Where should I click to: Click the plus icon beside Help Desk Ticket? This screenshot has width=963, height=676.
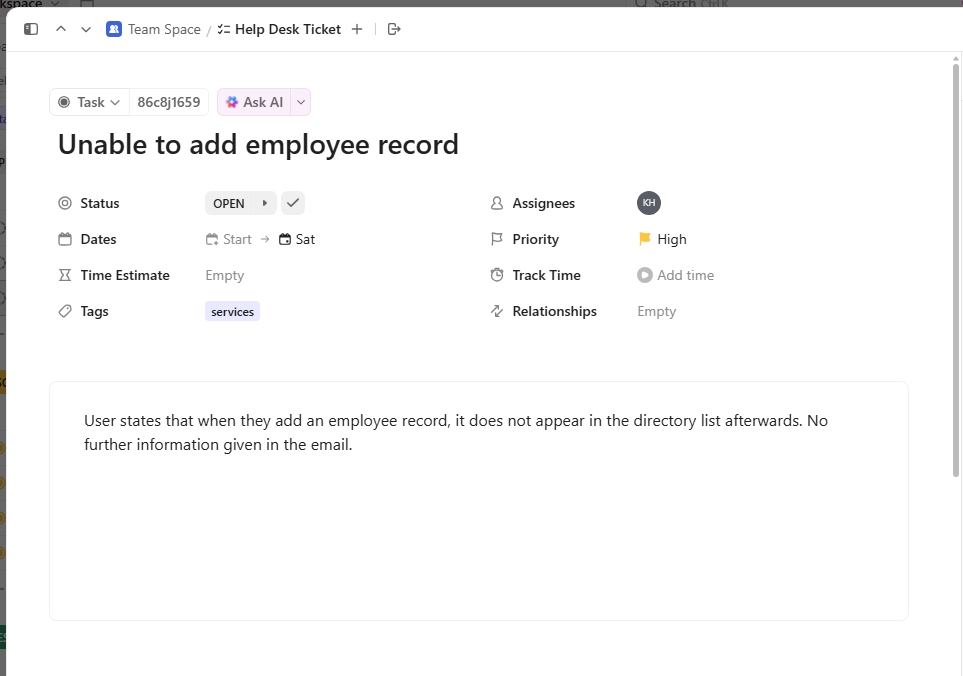coord(357,29)
